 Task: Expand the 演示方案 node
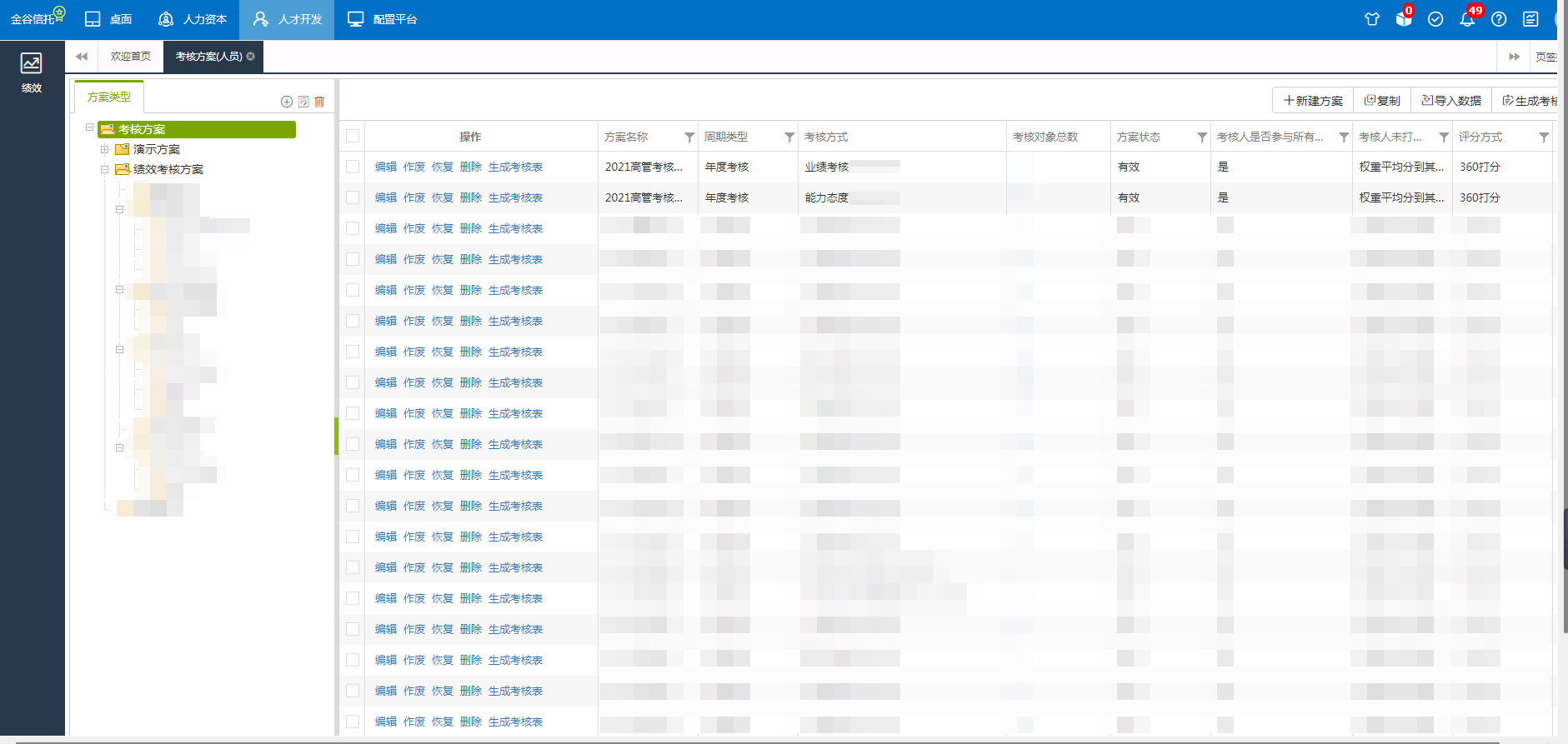[104, 149]
